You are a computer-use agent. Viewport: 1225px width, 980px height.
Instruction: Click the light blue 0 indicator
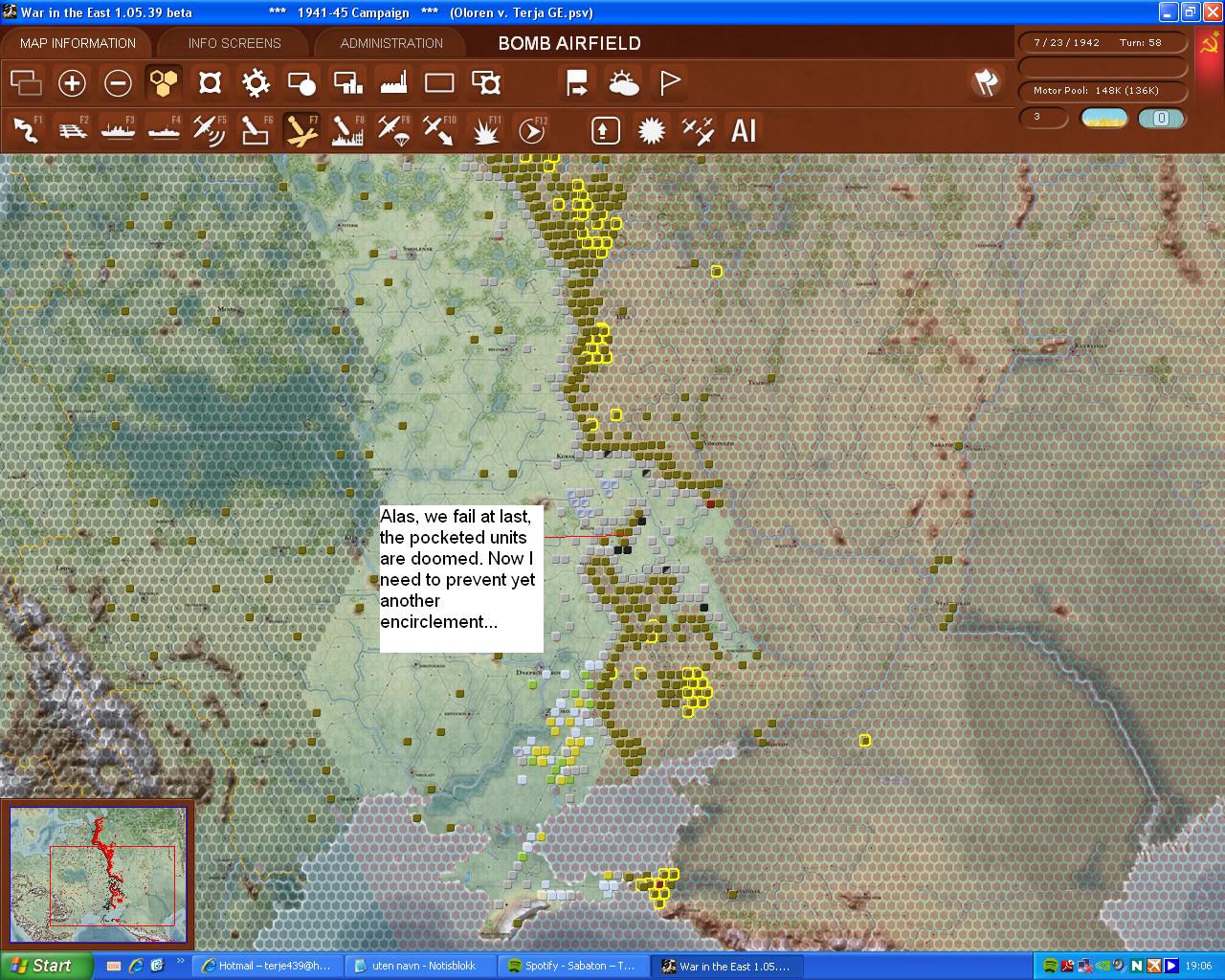[1161, 118]
